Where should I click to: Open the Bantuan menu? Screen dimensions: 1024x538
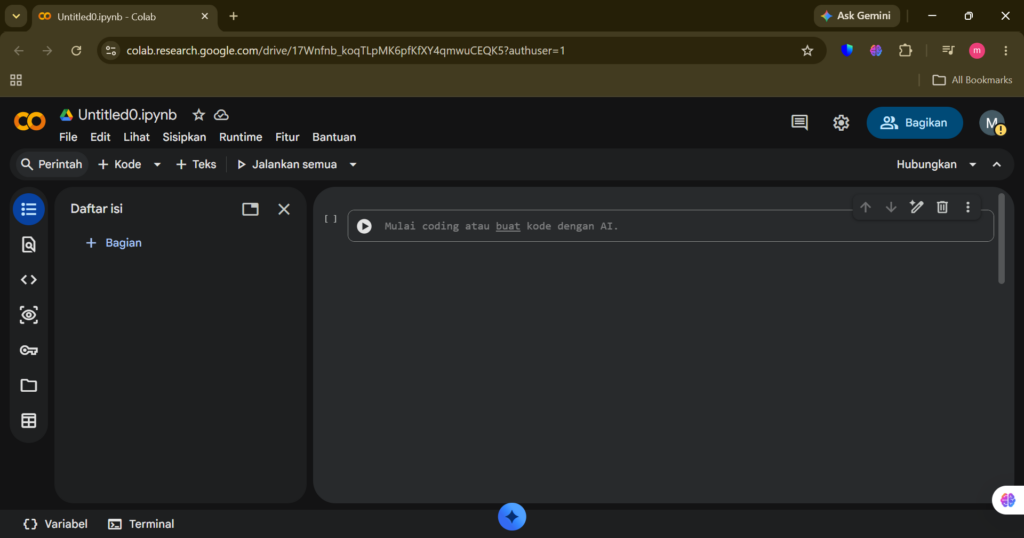click(334, 137)
